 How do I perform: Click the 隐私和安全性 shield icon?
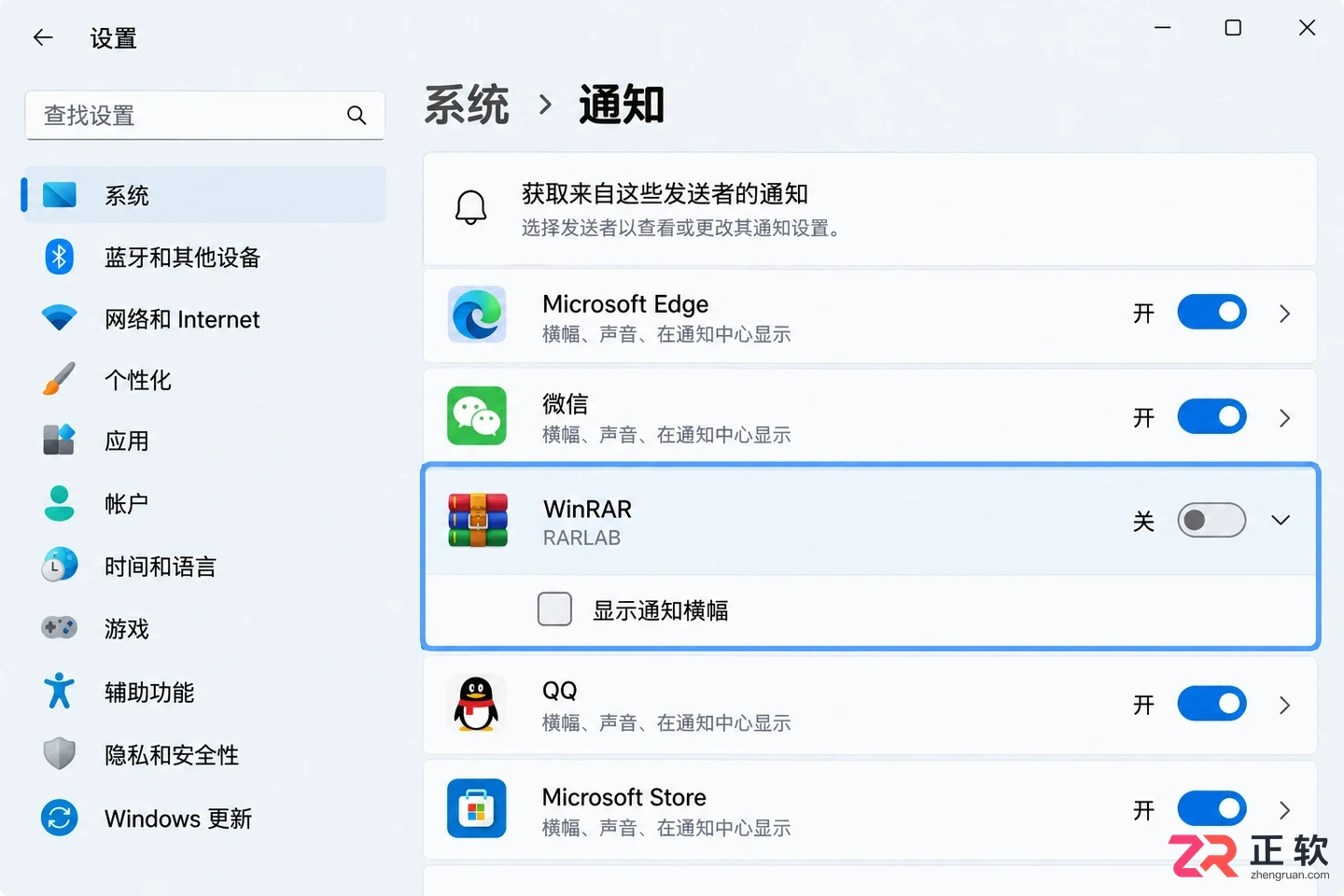(x=60, y=754)
